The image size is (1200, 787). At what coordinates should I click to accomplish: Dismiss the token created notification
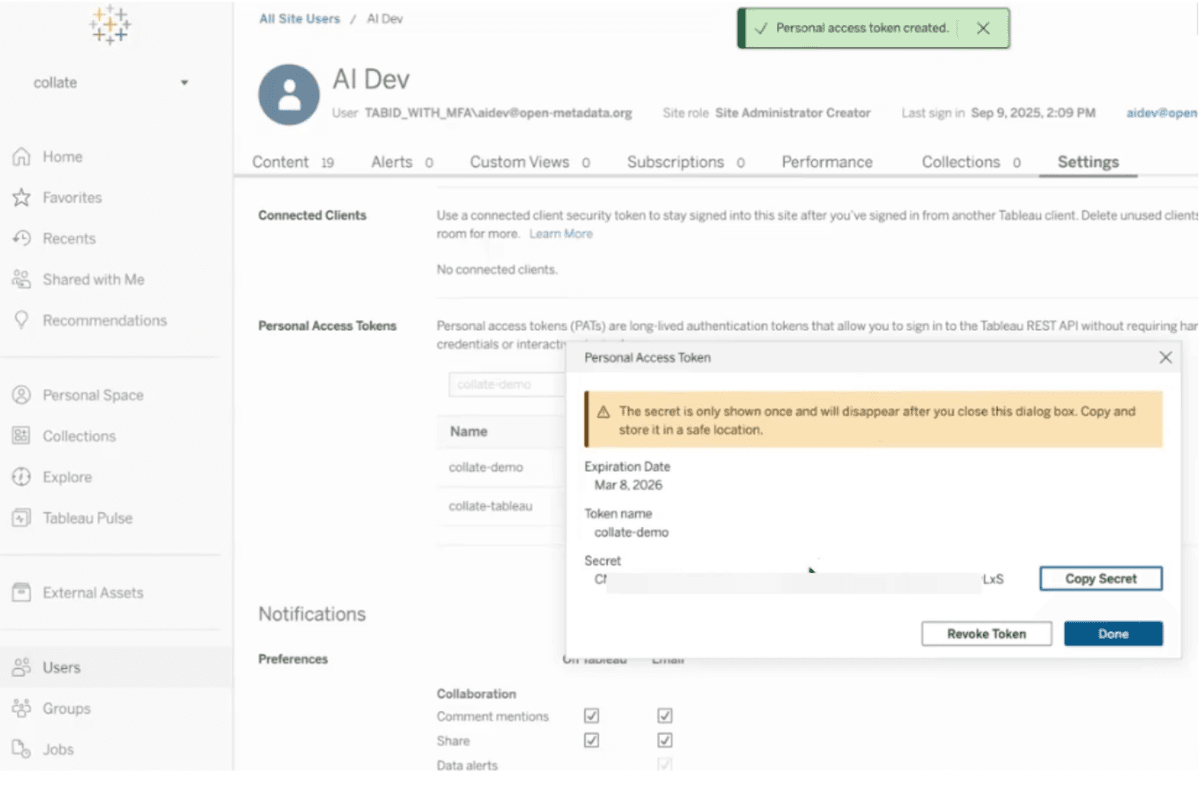(x=983, y=29)
